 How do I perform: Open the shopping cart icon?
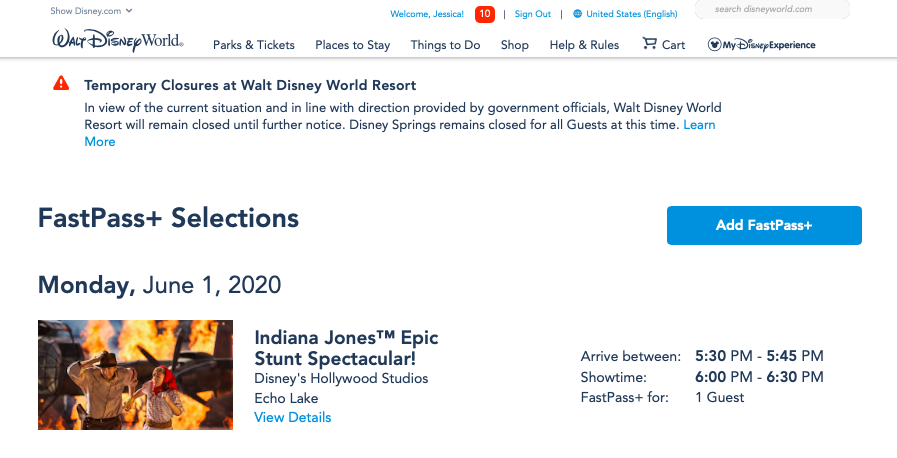click(649, 43)
